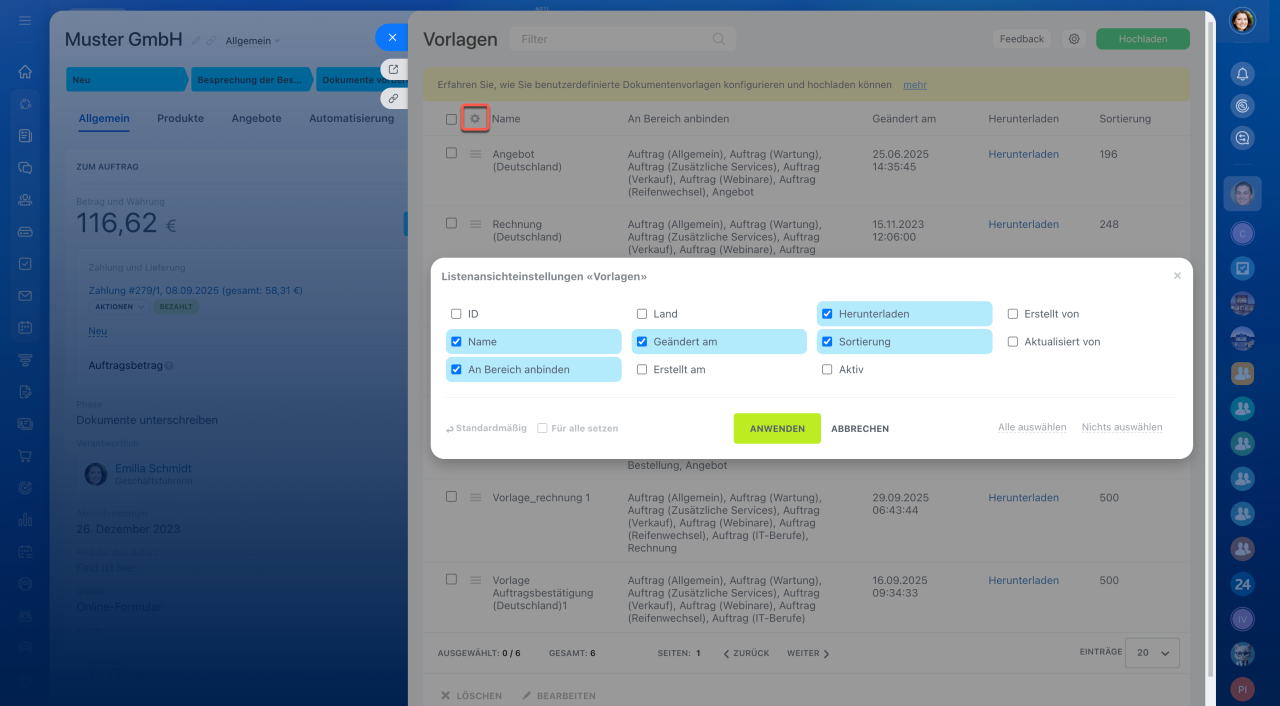1280x706 pixels.
Task: Close the list view settings dialog
Action: pyautogui.click(x=1177, y=276)
